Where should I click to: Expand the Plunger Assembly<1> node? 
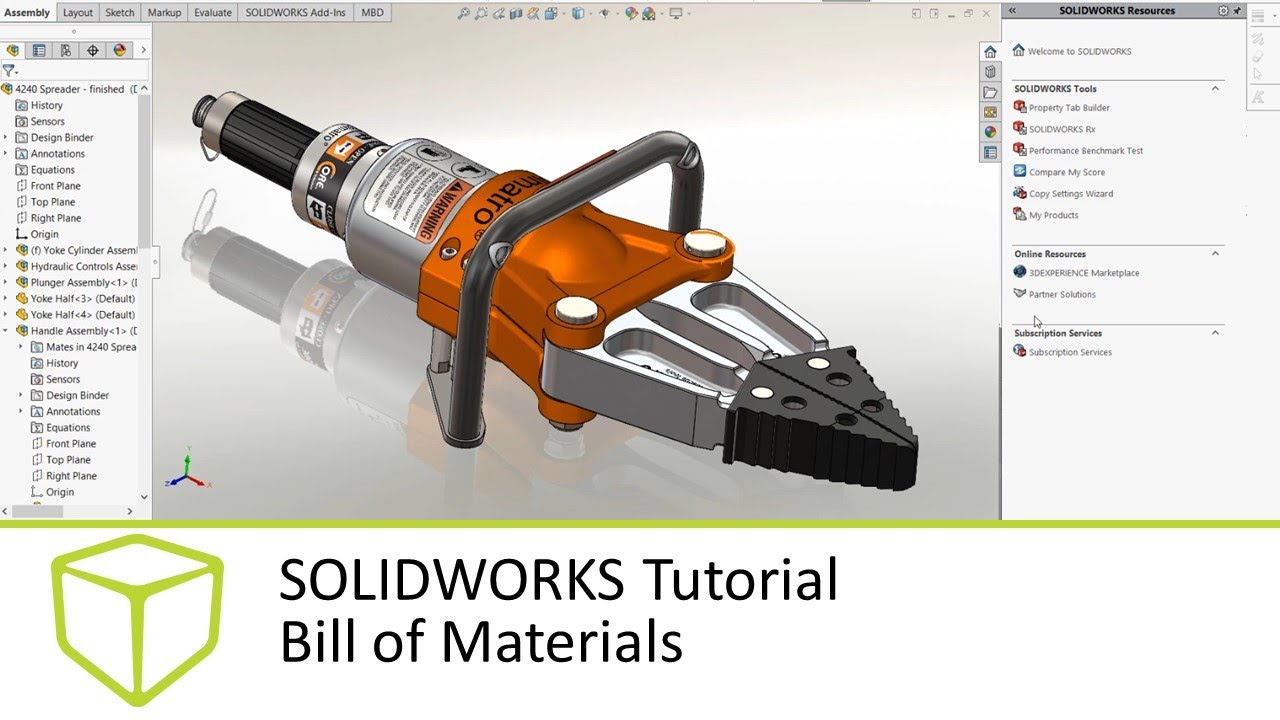(6, 283)
